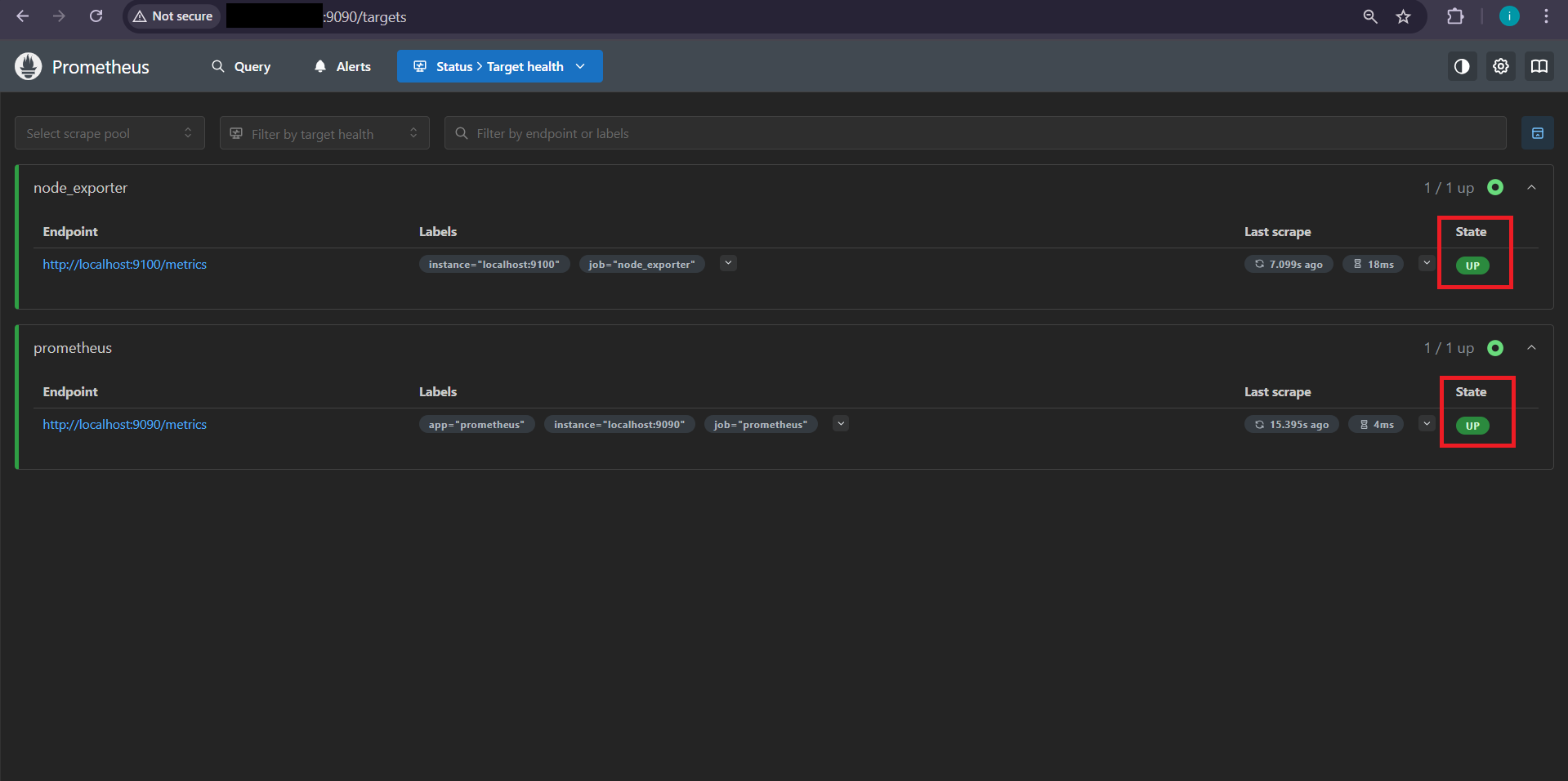
Task: Open the browser three-dot menu
Action: [1546, 16]
